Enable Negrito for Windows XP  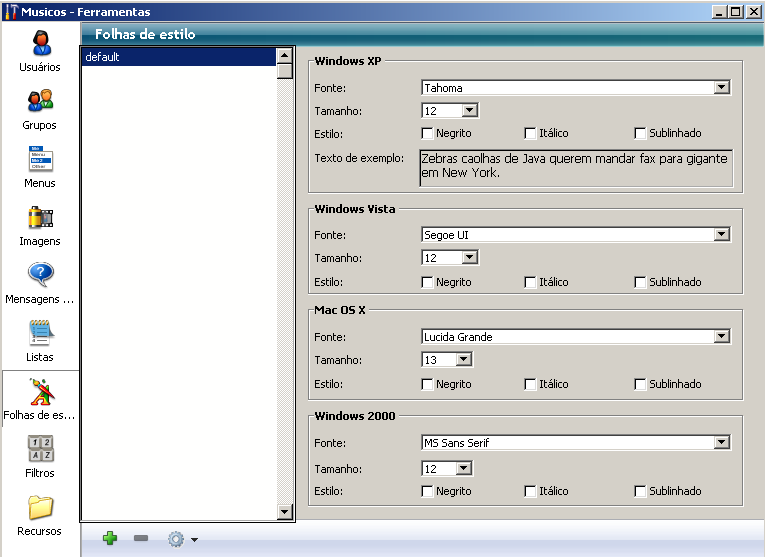[x=428, y=133]
